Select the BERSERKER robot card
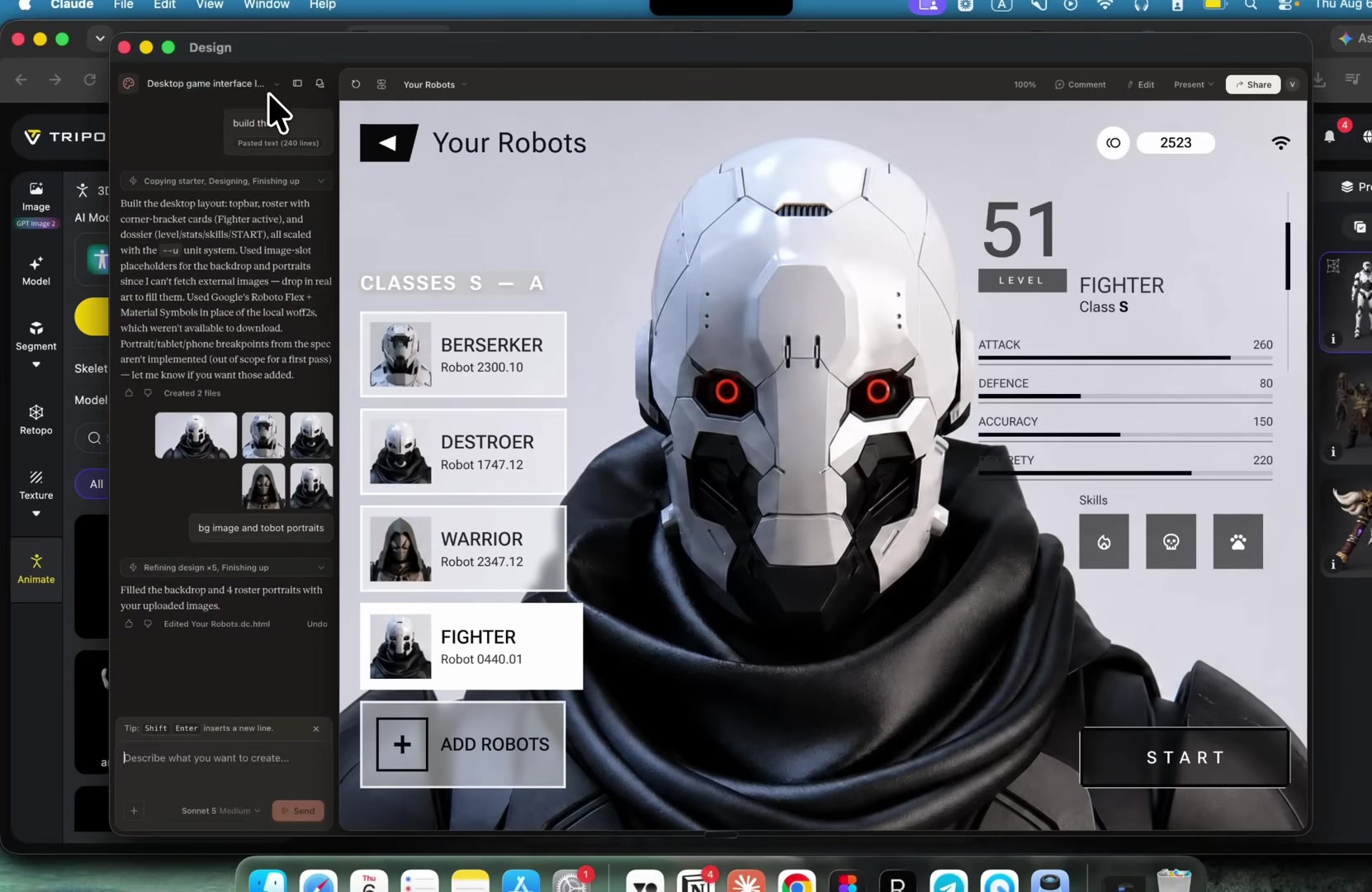The width and height of the screenshot is (1372, 892). pyautogui.click(x=463, y=354)
